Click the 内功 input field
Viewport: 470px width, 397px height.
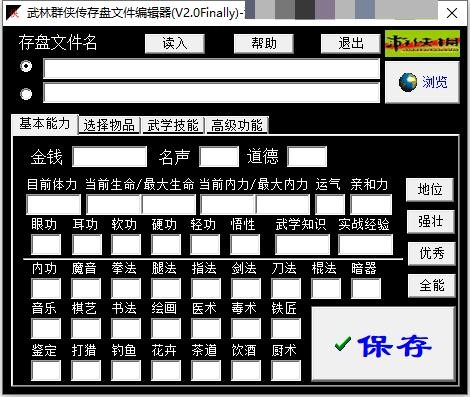point(46,289)
